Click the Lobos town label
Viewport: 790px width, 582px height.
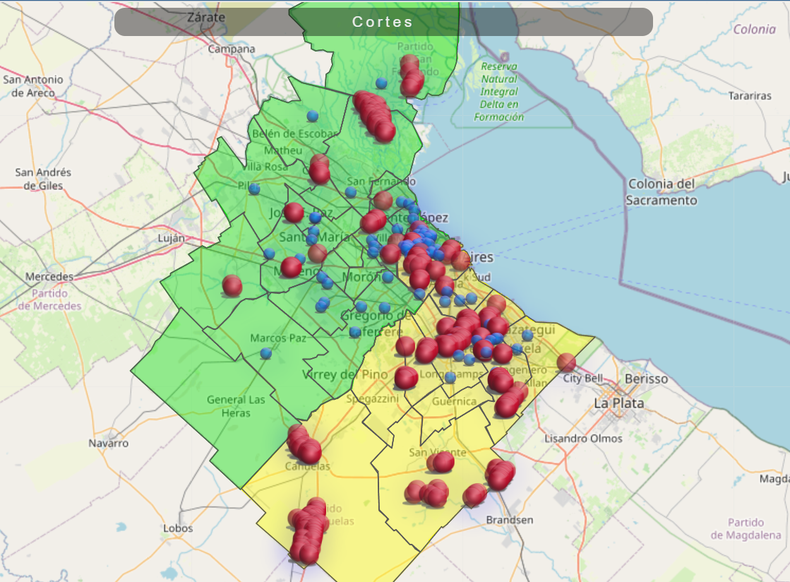point(181,529)
